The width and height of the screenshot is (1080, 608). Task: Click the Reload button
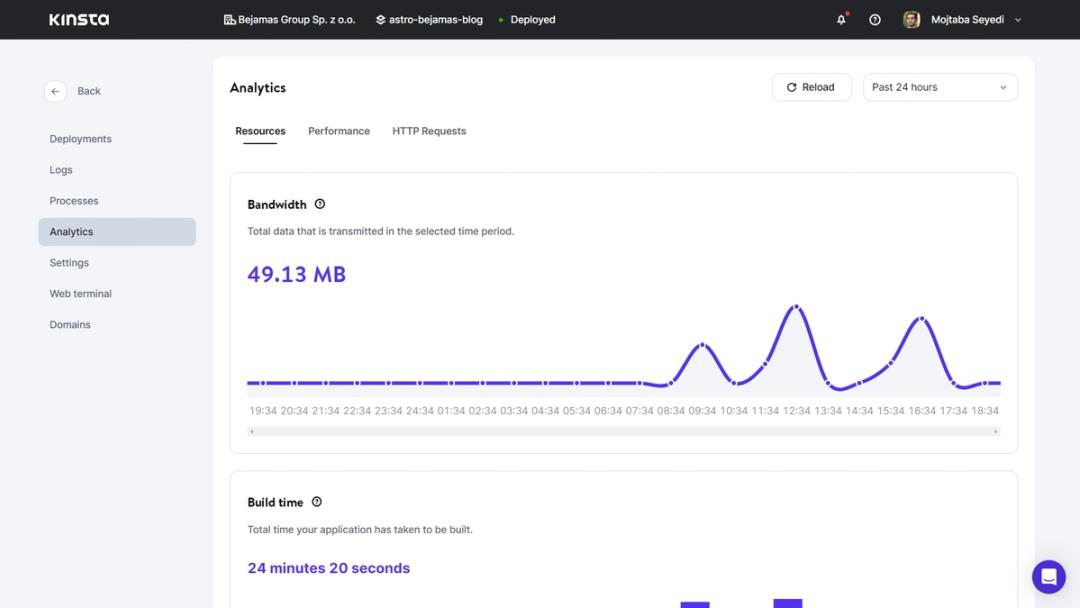click(x=811, y=87)
